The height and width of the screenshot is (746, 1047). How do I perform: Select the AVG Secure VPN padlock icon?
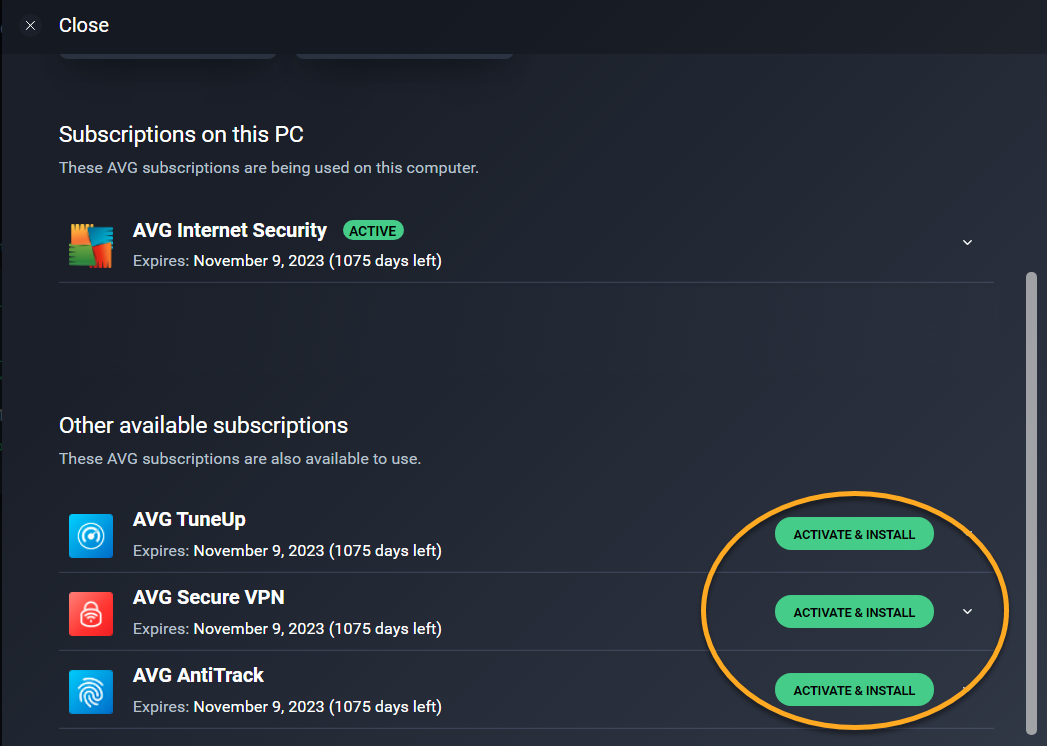(91, 614)
